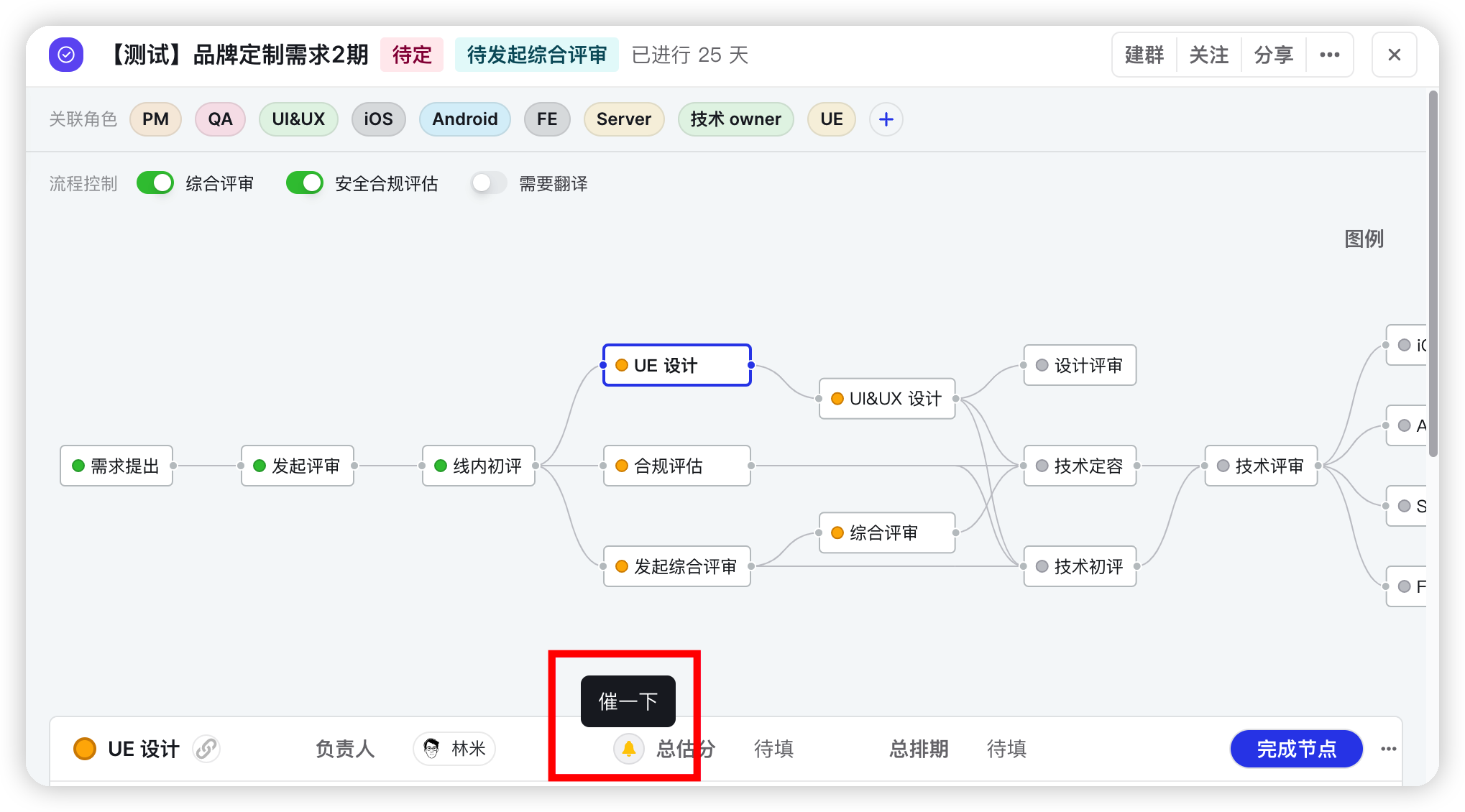Open the header three-dot more menu
Screen dimensions: 1465x812
pos(1329,55)
